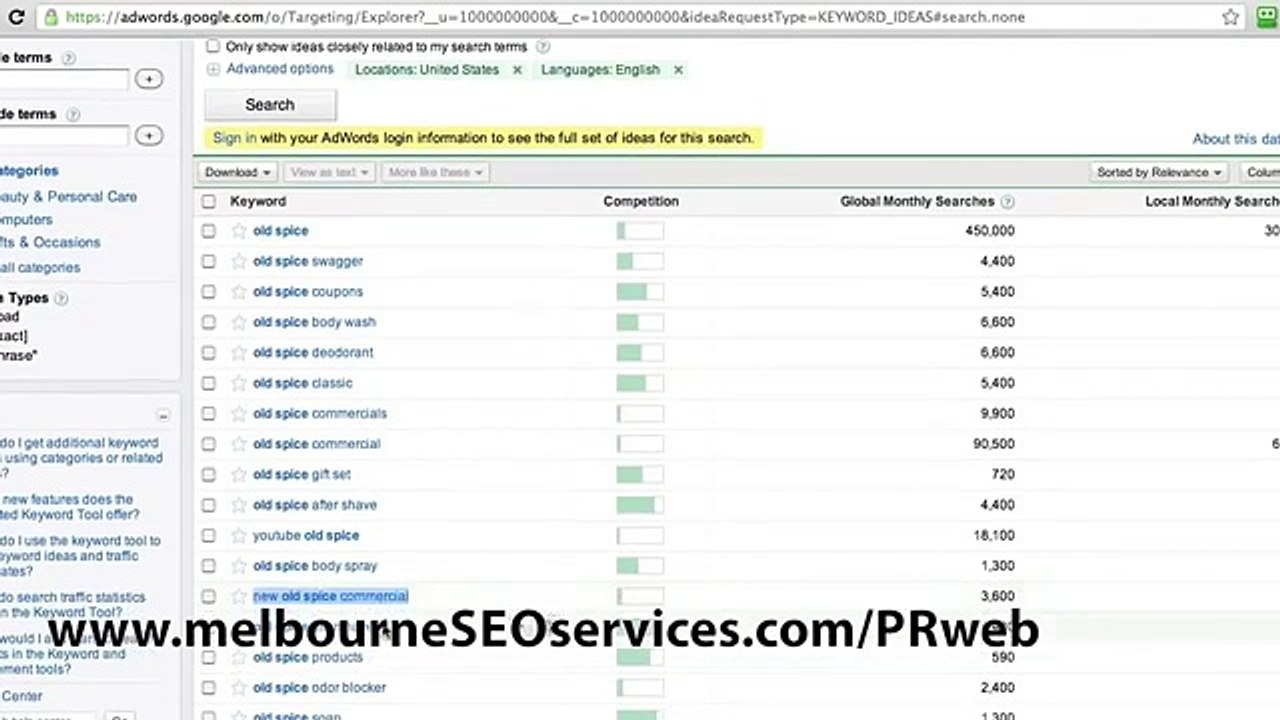Click the competition bar for 'old spice'
The image size is (1280, 720).
[x=640, y=231]
